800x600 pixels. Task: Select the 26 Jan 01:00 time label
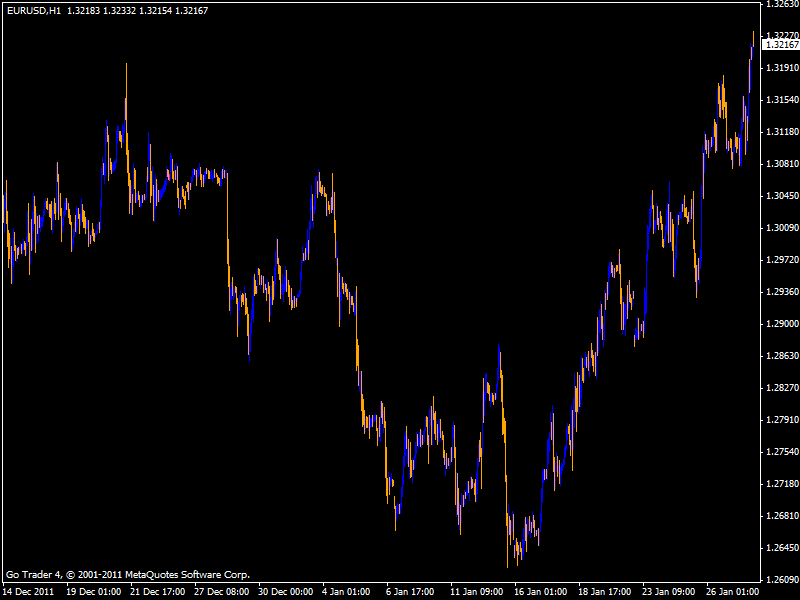tap(733, 592)
